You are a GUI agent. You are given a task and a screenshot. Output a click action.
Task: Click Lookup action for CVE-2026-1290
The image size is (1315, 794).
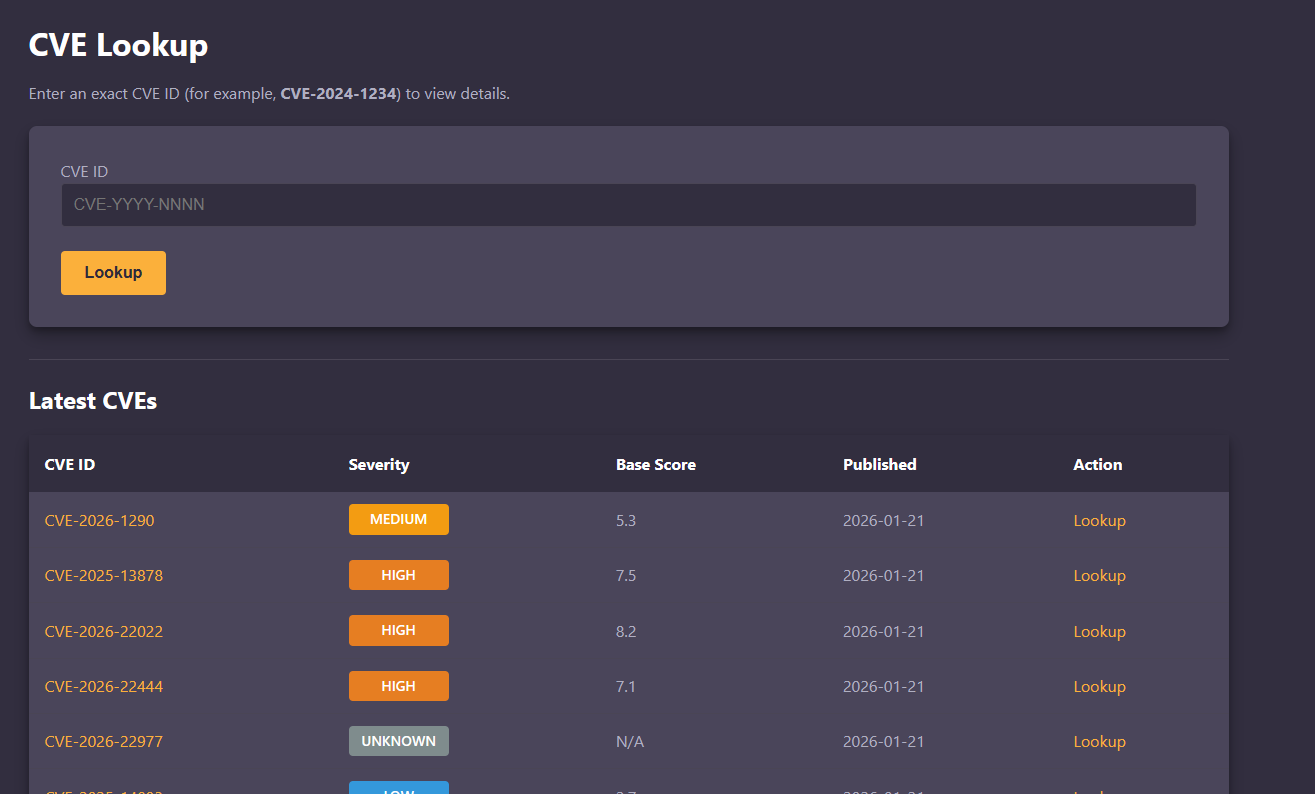click(1099, 521)
